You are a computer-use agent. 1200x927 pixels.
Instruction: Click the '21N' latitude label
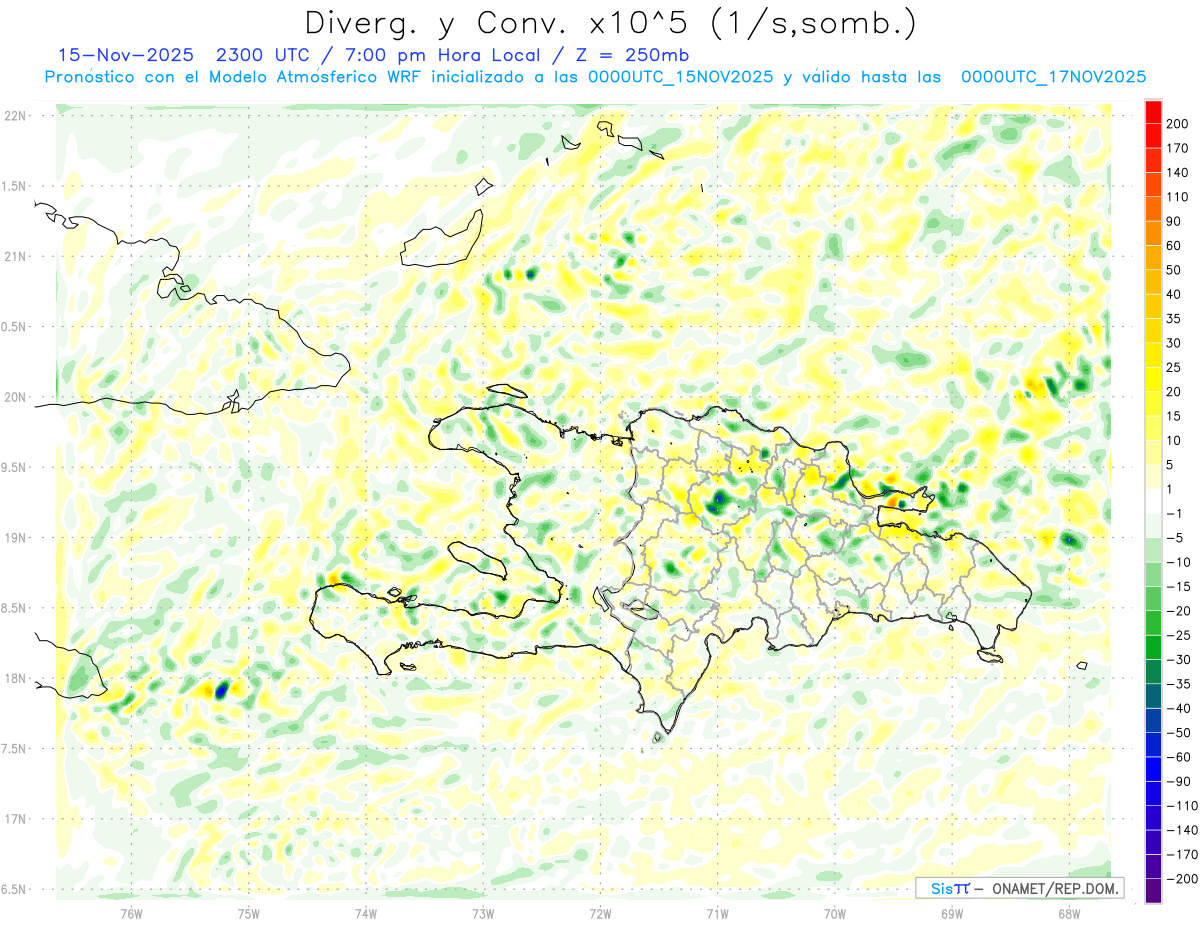pos(16,256)
